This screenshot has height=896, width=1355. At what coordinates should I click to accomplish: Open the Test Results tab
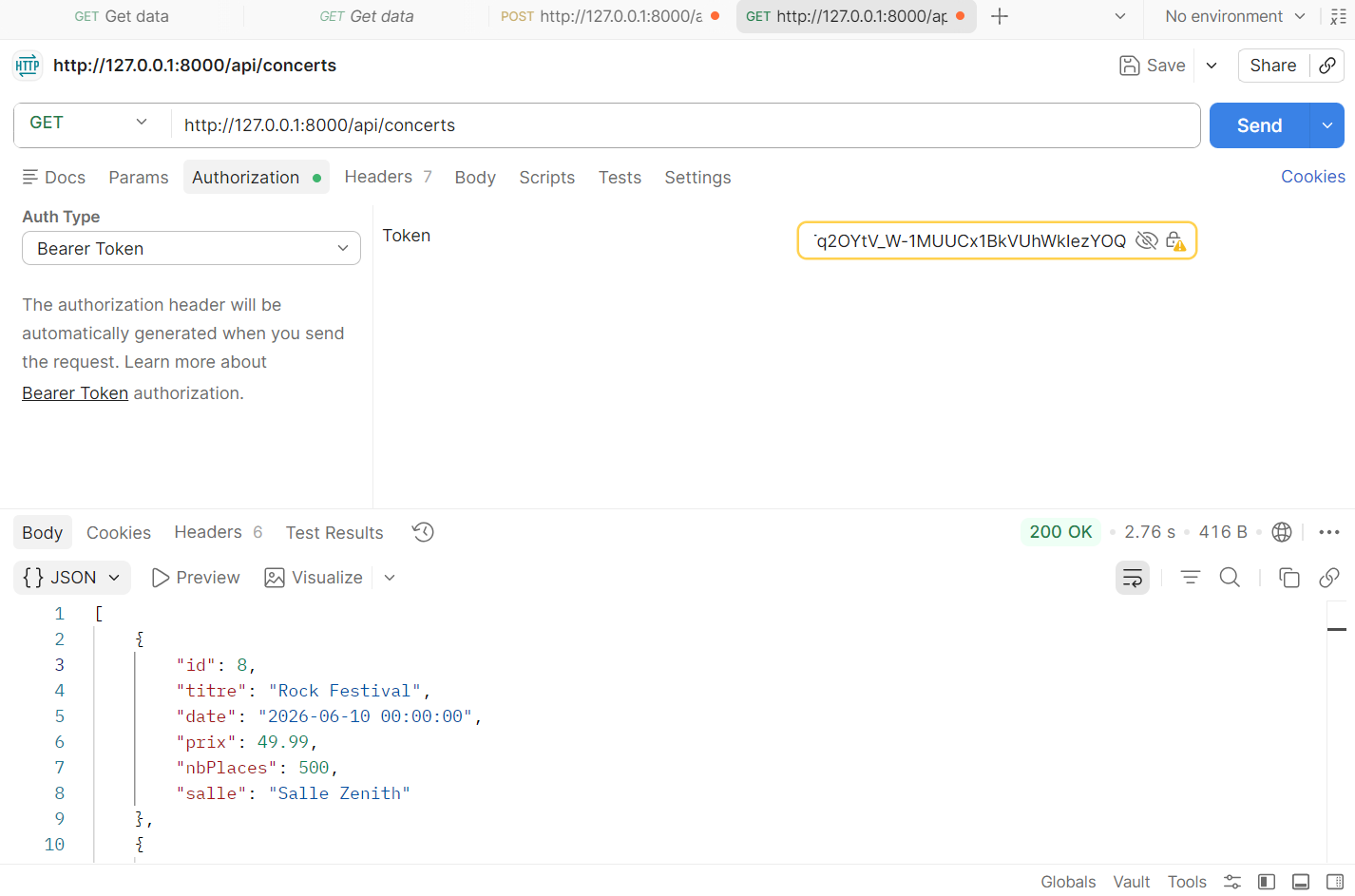click(x=334, y=533)
